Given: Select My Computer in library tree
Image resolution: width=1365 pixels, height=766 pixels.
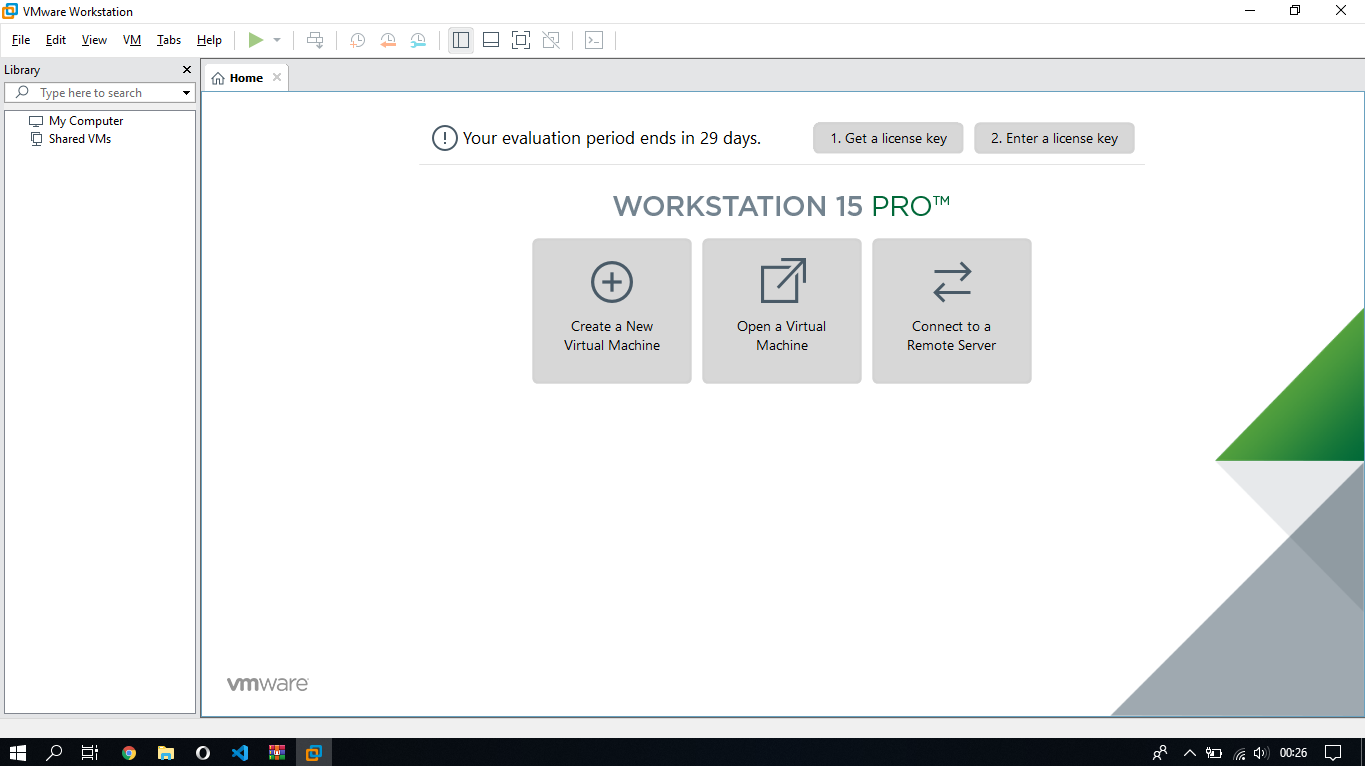Looking at the screenshot, I should pyautogui.click(x=86, y=121).
